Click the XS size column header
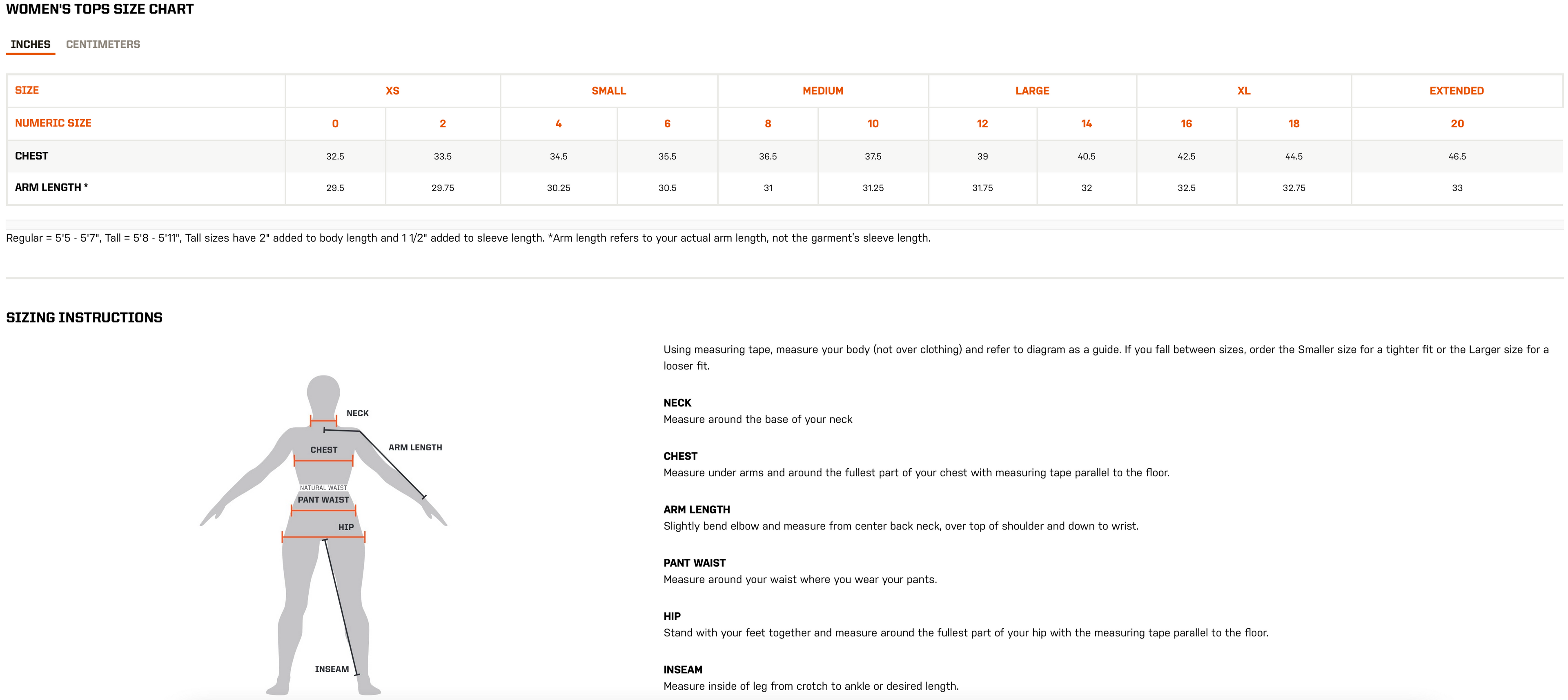Viewport: 1568px width, 700px height. pyautogui.click(x=392, y=91)
